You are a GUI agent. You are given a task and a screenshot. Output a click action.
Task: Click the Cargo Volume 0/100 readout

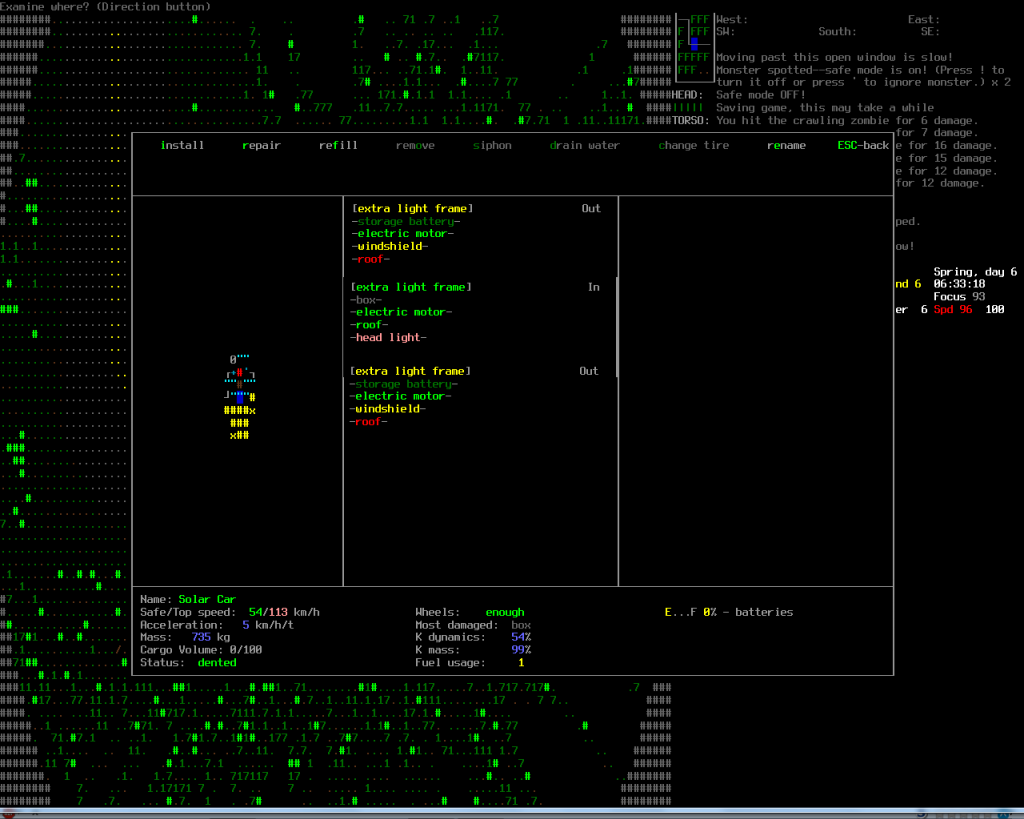[x=201, y=650]
